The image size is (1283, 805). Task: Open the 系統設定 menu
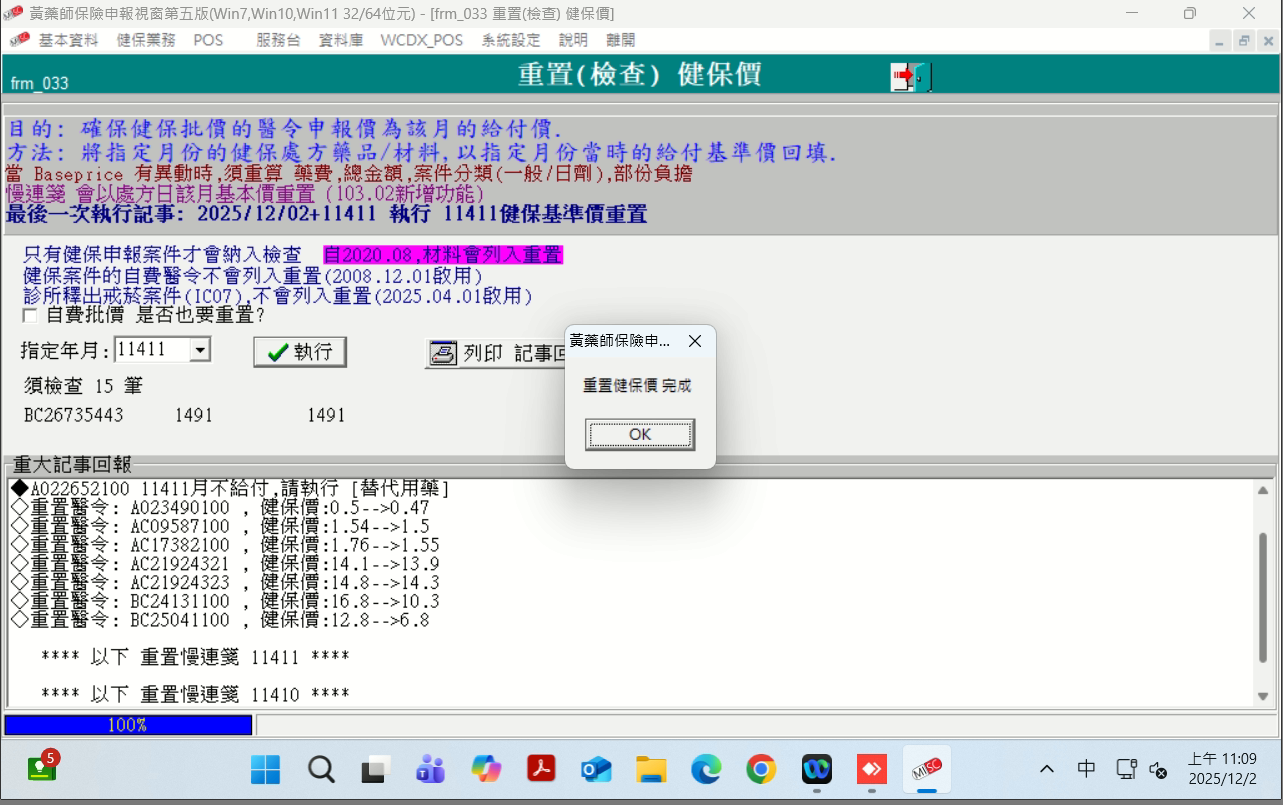tap(510, 40)
